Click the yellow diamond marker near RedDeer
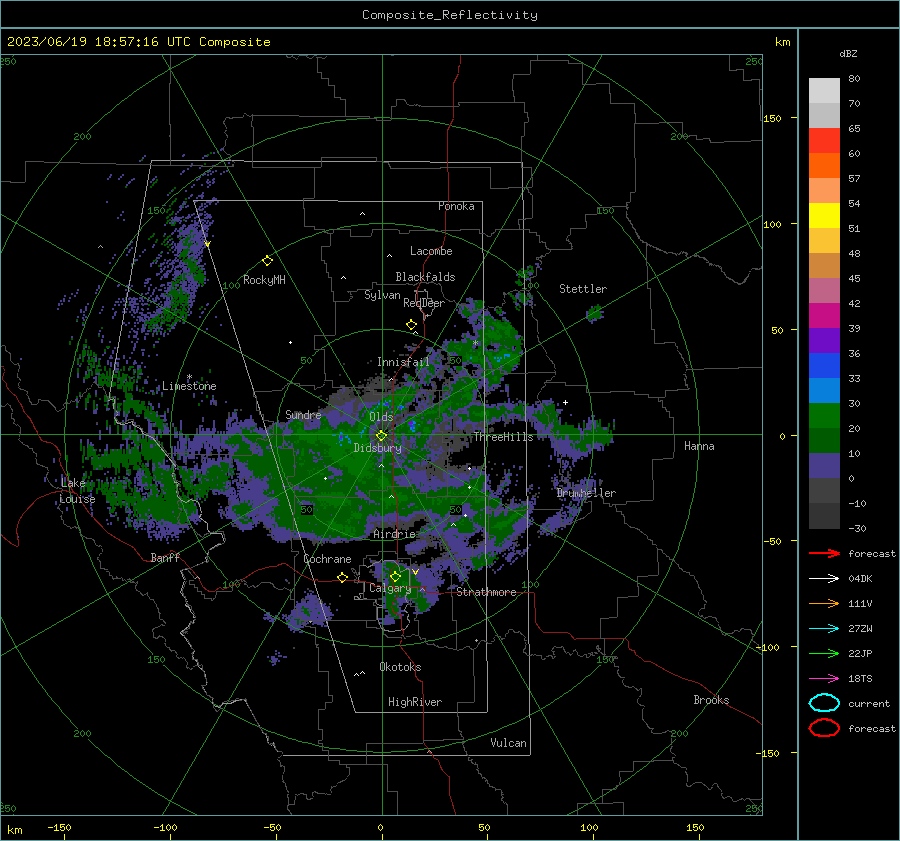This screenshot has width=900, height=841. coord(411,325)
